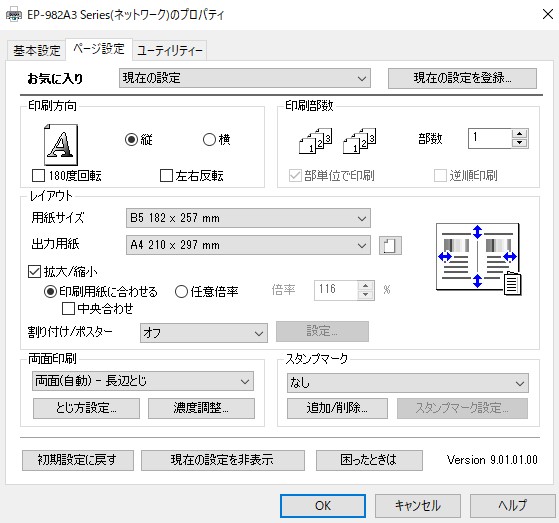559x523 pixels.
Task: Decrease 倍率 percentage with down arrow
Action: 365,294
